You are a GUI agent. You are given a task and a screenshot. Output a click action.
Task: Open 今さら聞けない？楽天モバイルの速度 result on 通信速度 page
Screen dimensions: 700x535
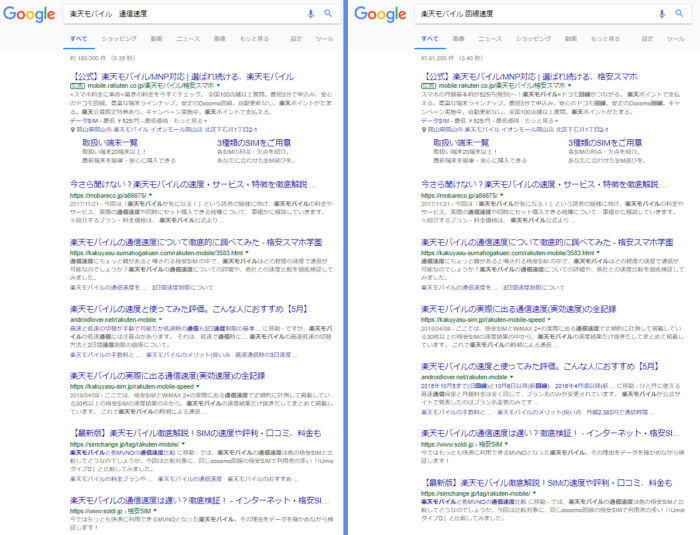pyautogui.click(x=193, y=184)
